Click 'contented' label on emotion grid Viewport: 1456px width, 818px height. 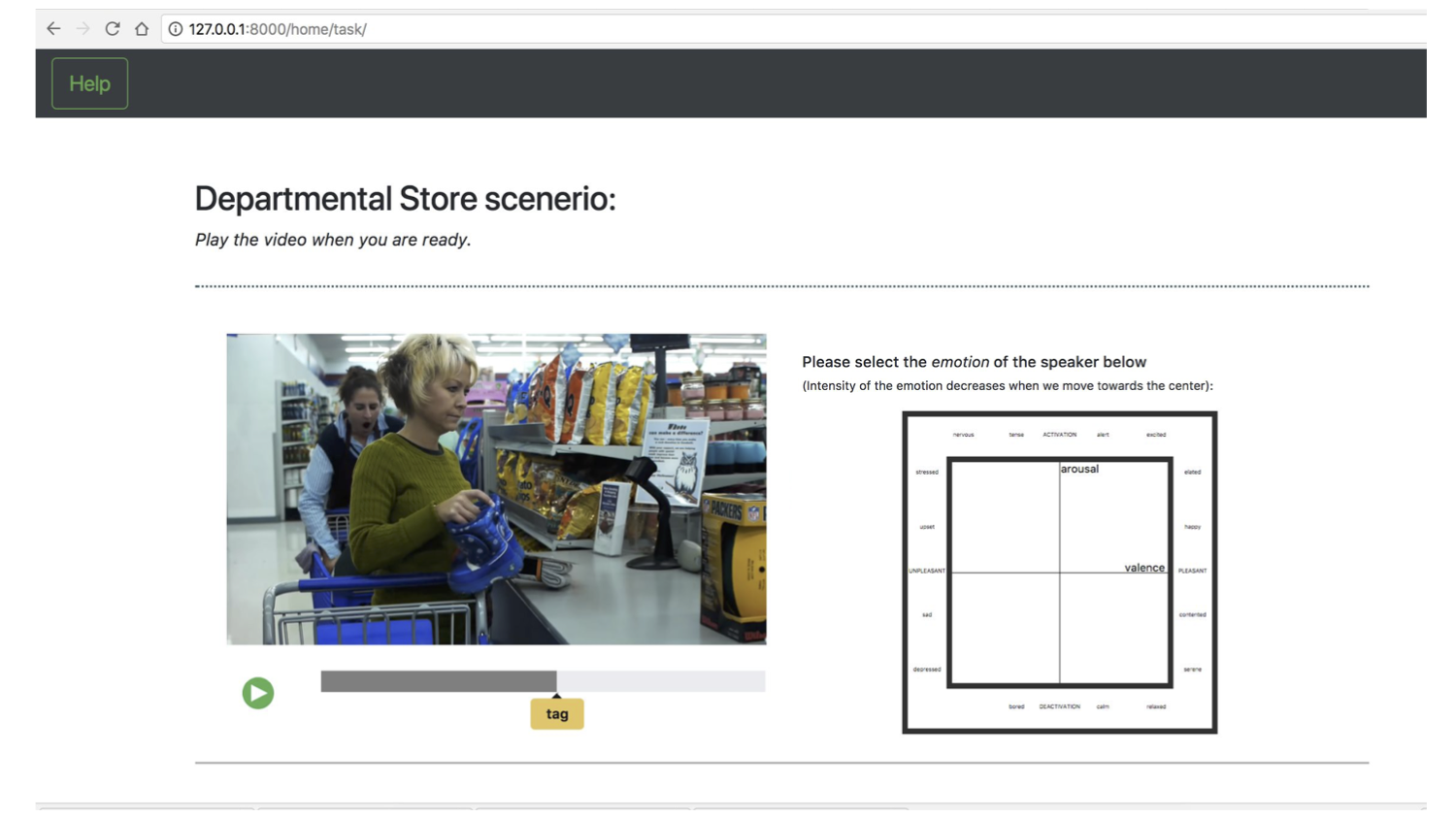click(1193, 614)
